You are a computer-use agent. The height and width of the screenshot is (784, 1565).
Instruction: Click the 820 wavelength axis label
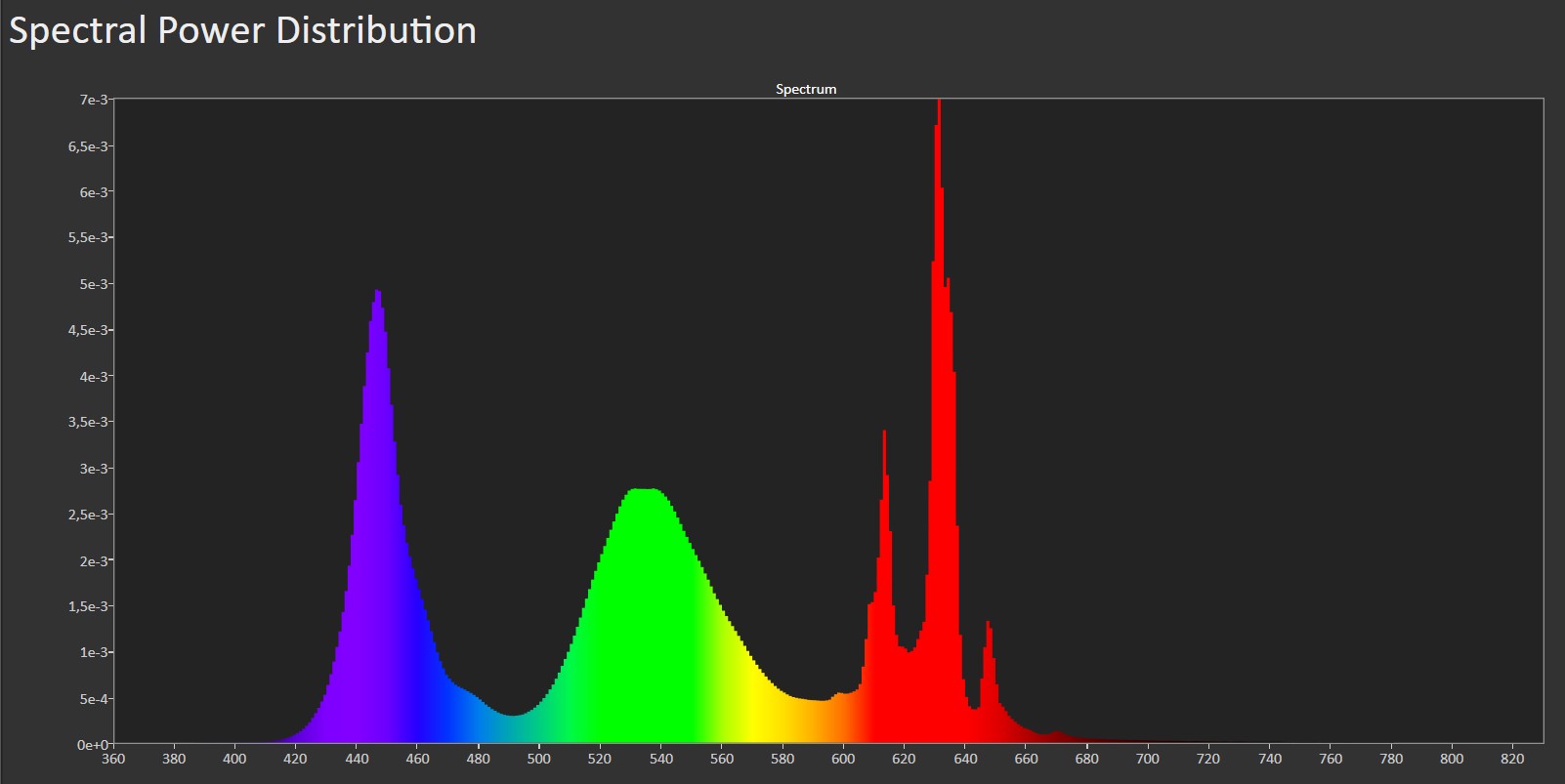(1512, 759)
